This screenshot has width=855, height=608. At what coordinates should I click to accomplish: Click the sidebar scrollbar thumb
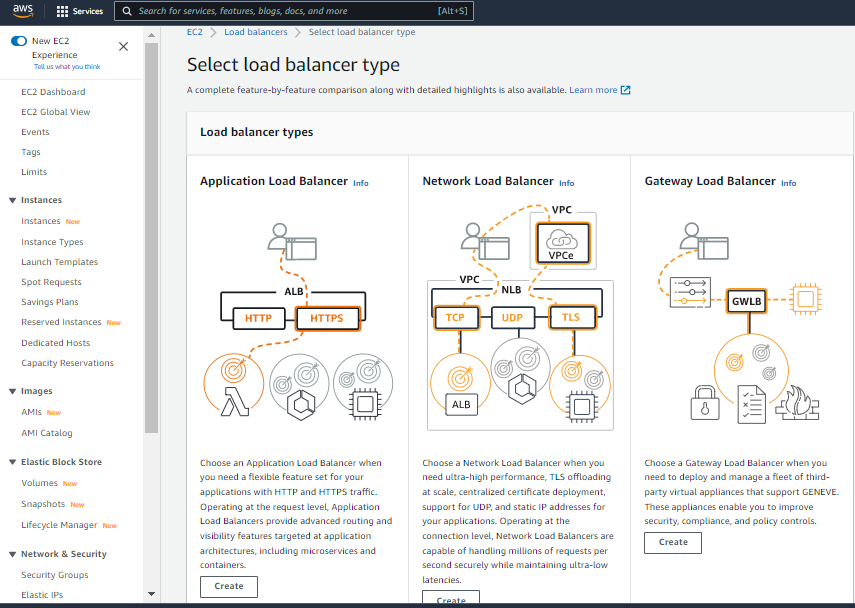pos(152,238)
